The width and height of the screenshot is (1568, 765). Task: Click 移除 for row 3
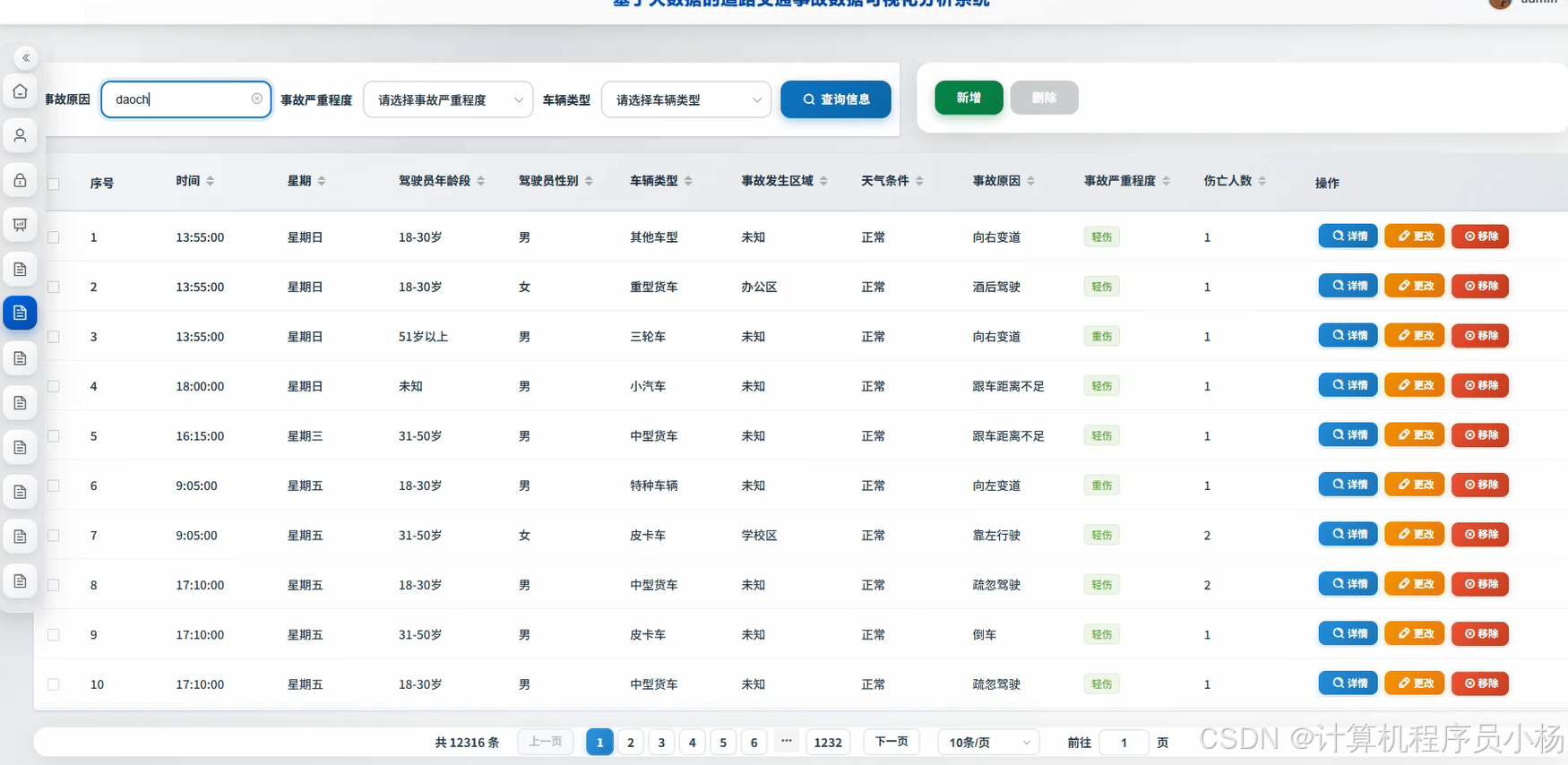pos(1480,335)
